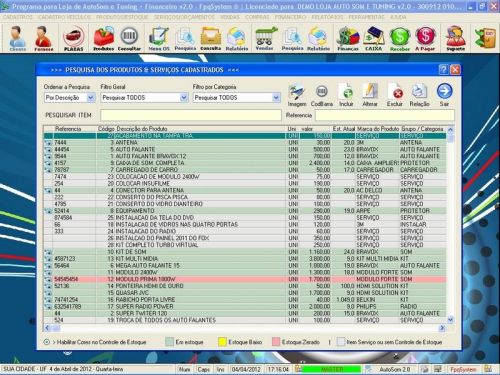Viewport: 500px width, 375px height.
Task: Click the horizontal scrollbar right arrow
Action: coord(442,328)
